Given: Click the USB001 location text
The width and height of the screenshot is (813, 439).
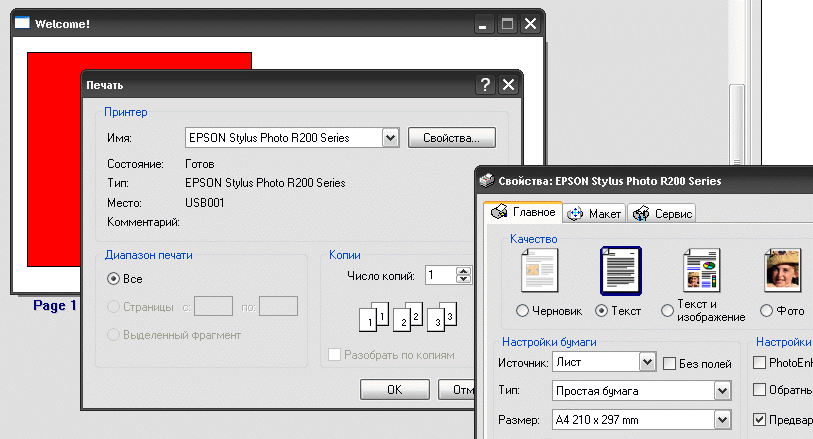Looking at the screenshot, I should coord(205,203).
